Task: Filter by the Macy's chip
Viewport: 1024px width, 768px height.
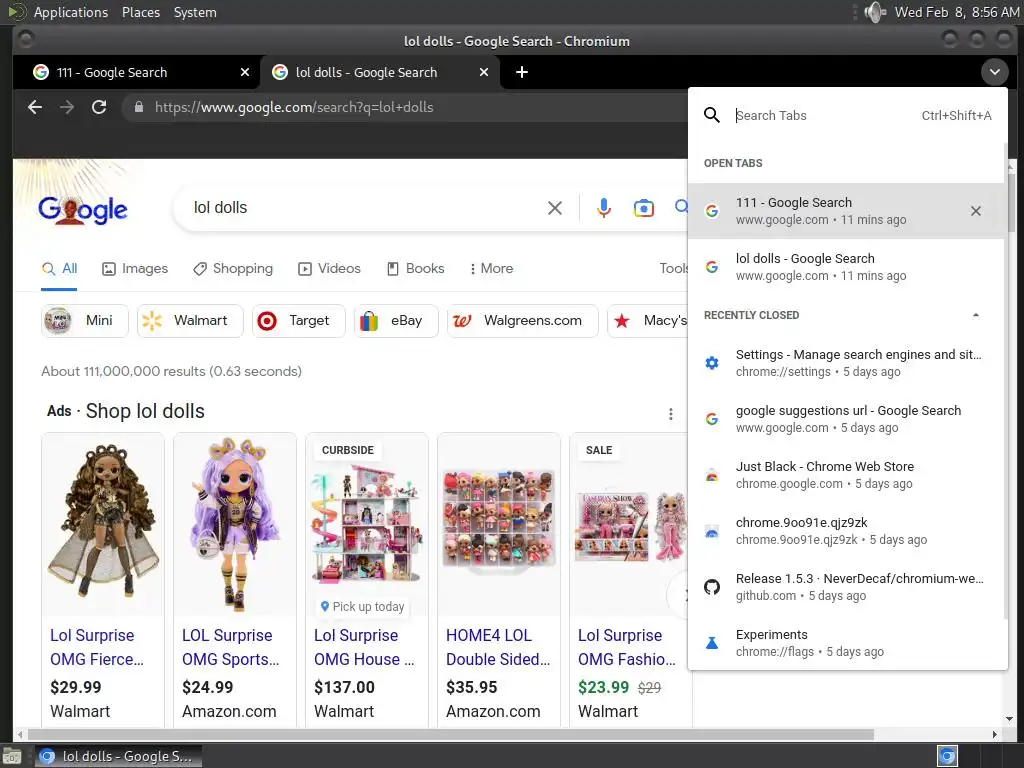Action: click(648, 321)
